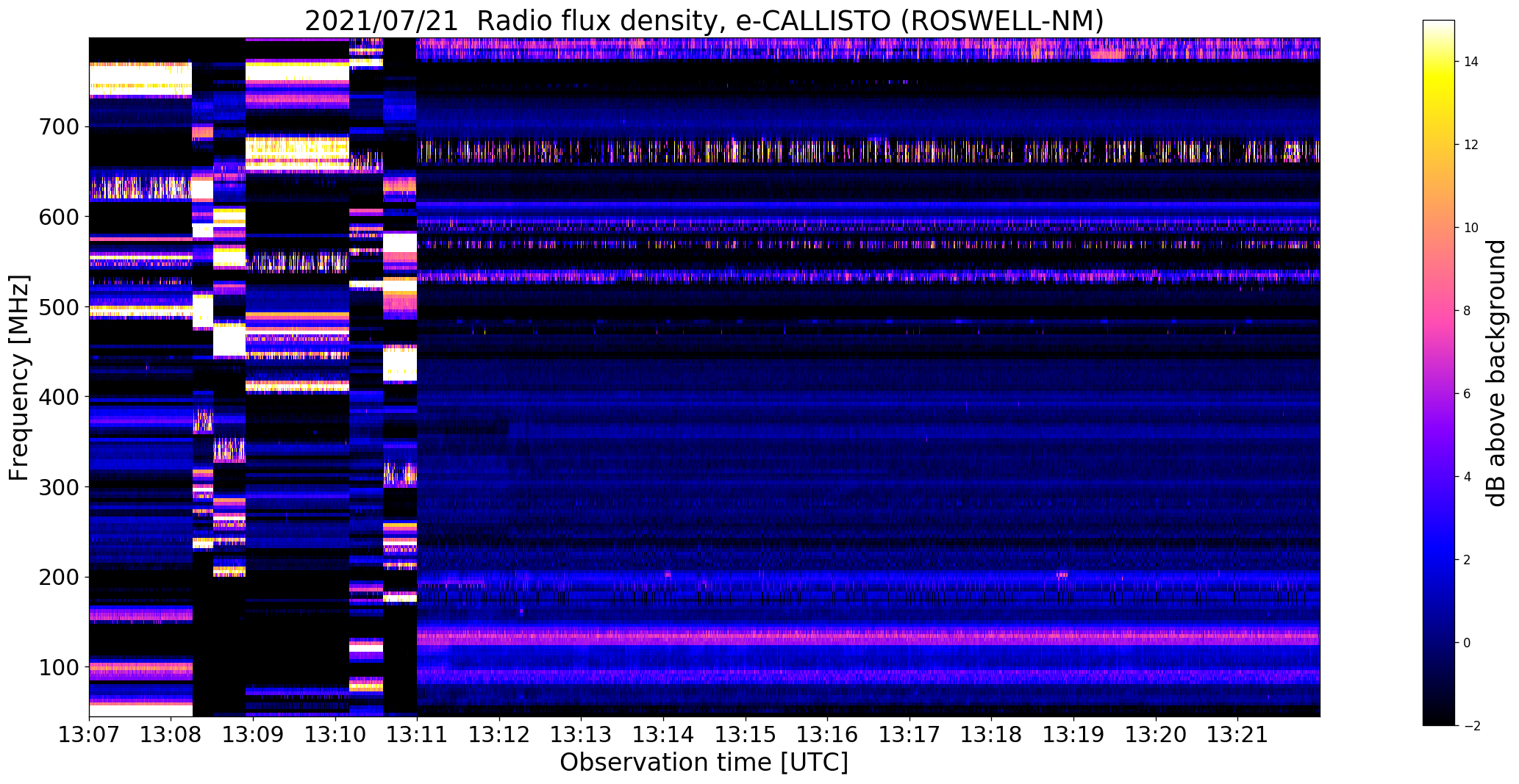This screenshot has height=784, width=1519.
Task: Click the colorbar tick value 10
Action: (x=1471, y=228)
